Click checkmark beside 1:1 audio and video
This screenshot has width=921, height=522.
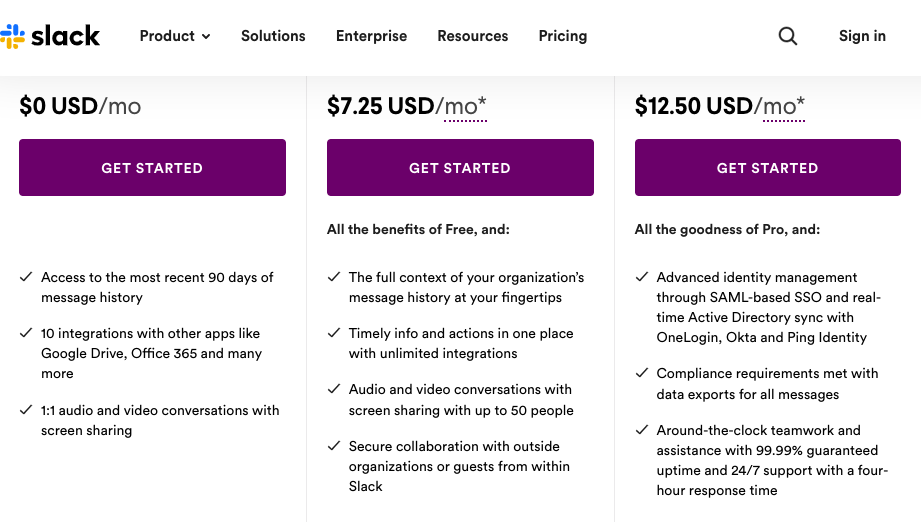pyautogui.click(x=26, y=410)
